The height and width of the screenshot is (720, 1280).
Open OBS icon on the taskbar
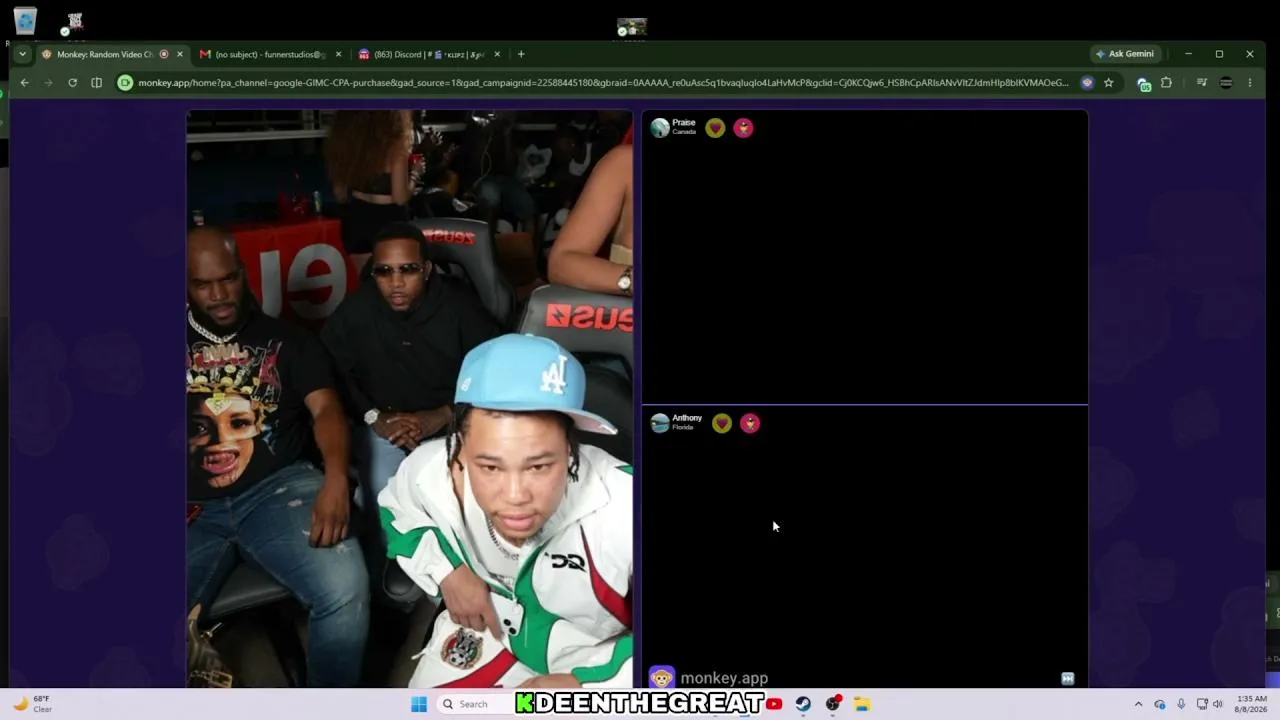[833, 704]
